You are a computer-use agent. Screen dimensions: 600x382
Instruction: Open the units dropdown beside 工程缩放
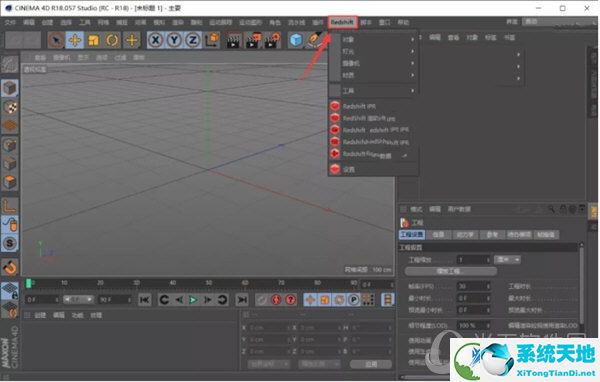508,260
